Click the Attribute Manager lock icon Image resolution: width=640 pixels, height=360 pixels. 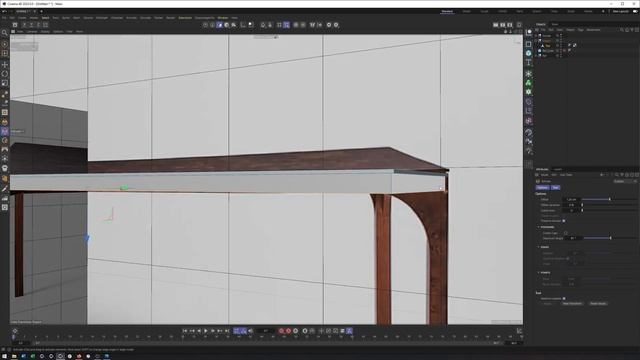click(627, 175)
